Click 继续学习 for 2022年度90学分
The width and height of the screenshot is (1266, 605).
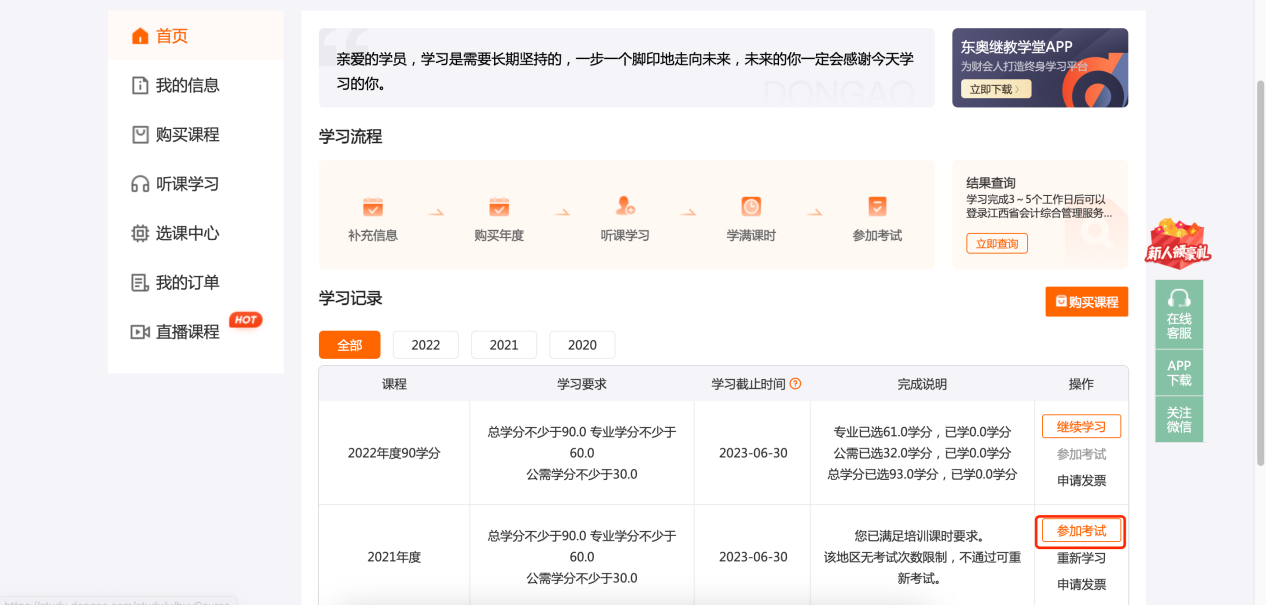tap(1081, 425)
